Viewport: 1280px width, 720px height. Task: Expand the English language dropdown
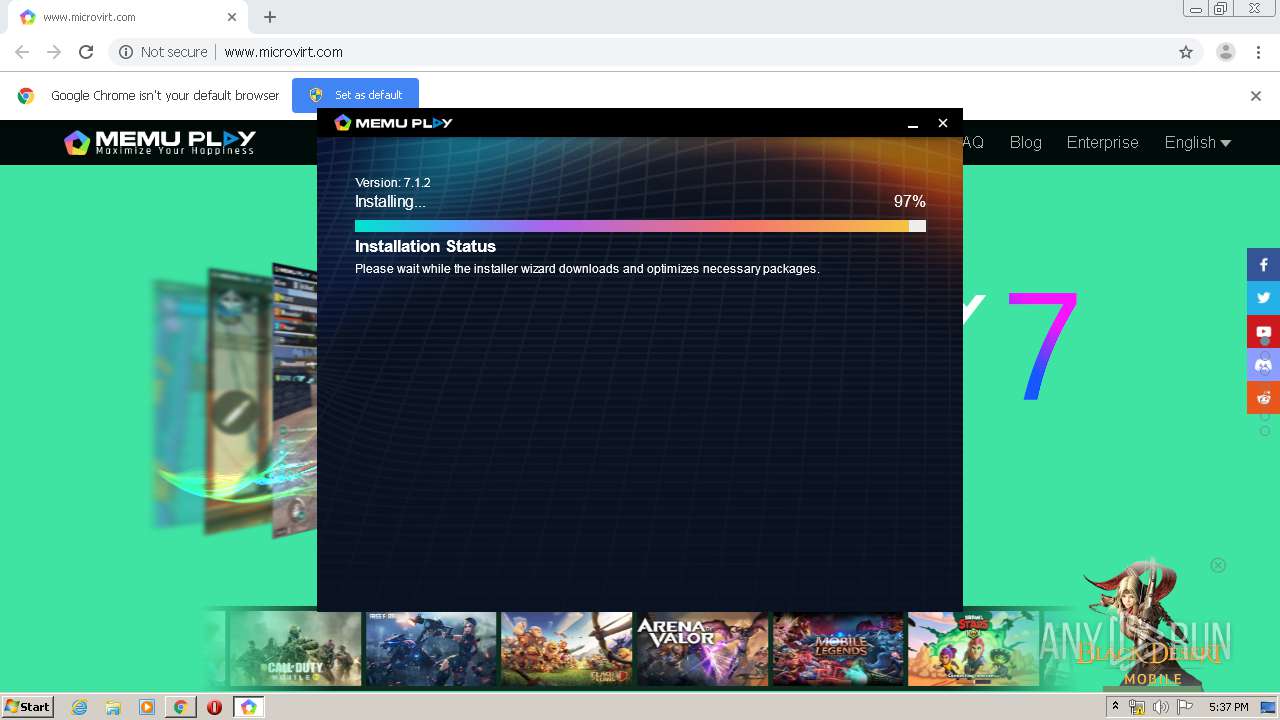[1197, 142]
